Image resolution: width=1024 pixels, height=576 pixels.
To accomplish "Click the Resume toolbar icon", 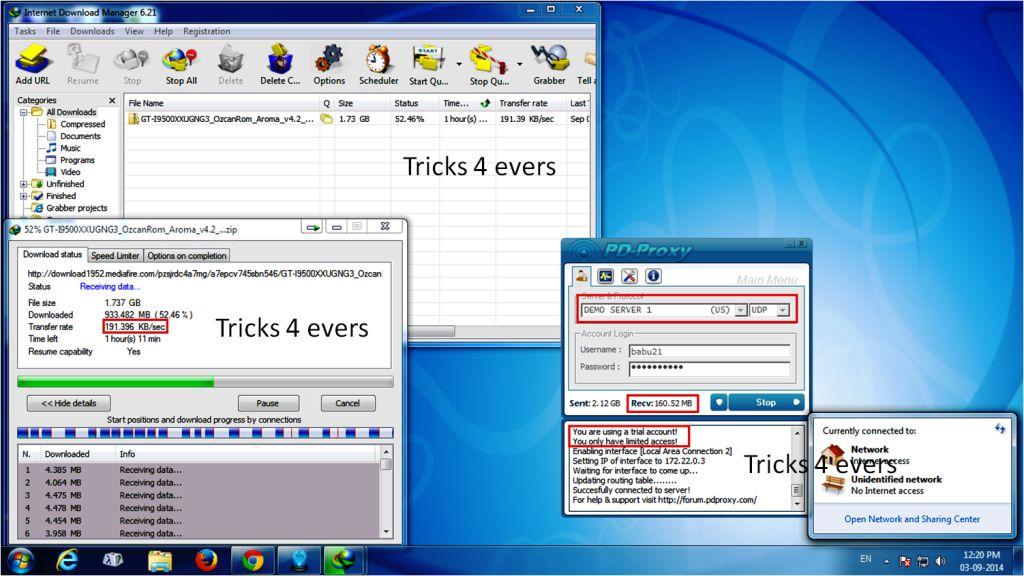I will 83,64.
